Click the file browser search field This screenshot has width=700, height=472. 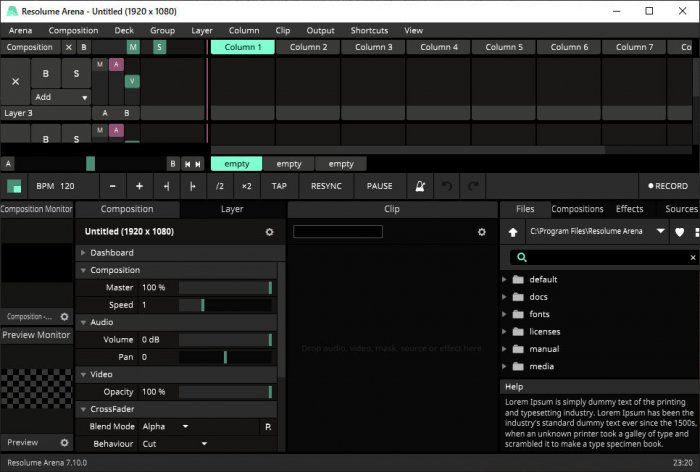click(605, 257)
